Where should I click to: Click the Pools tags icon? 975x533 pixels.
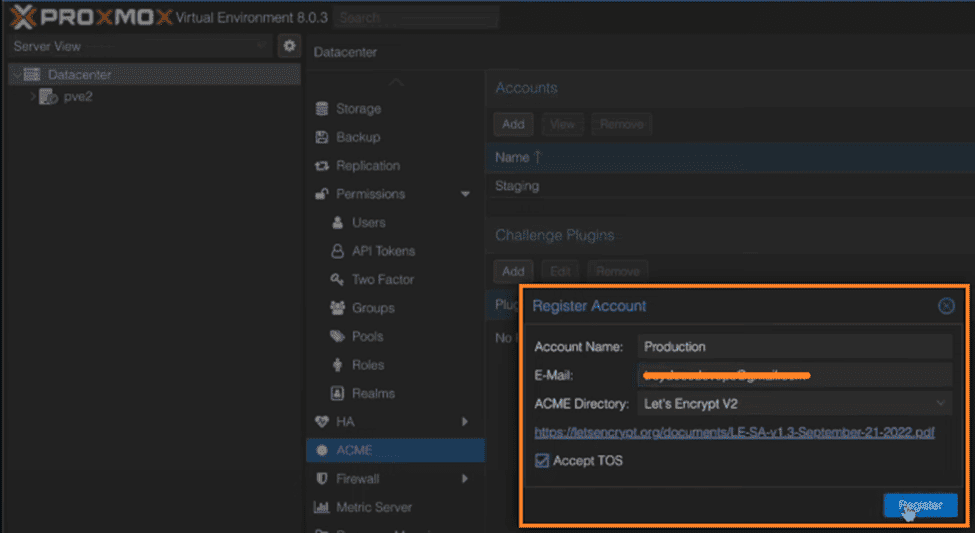(x=338, y=336)
